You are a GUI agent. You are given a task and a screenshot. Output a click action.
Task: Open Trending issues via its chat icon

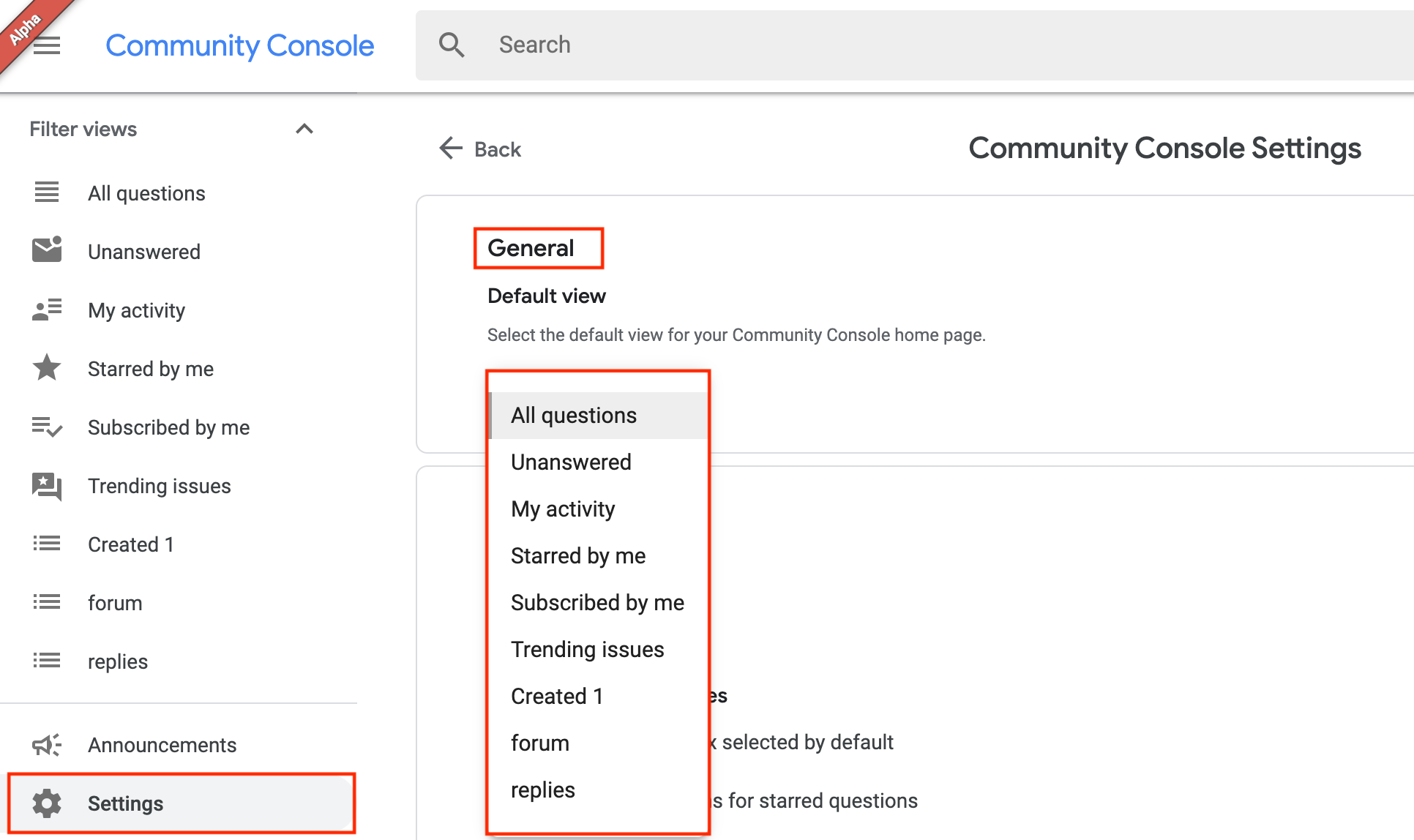click(46, 485)
